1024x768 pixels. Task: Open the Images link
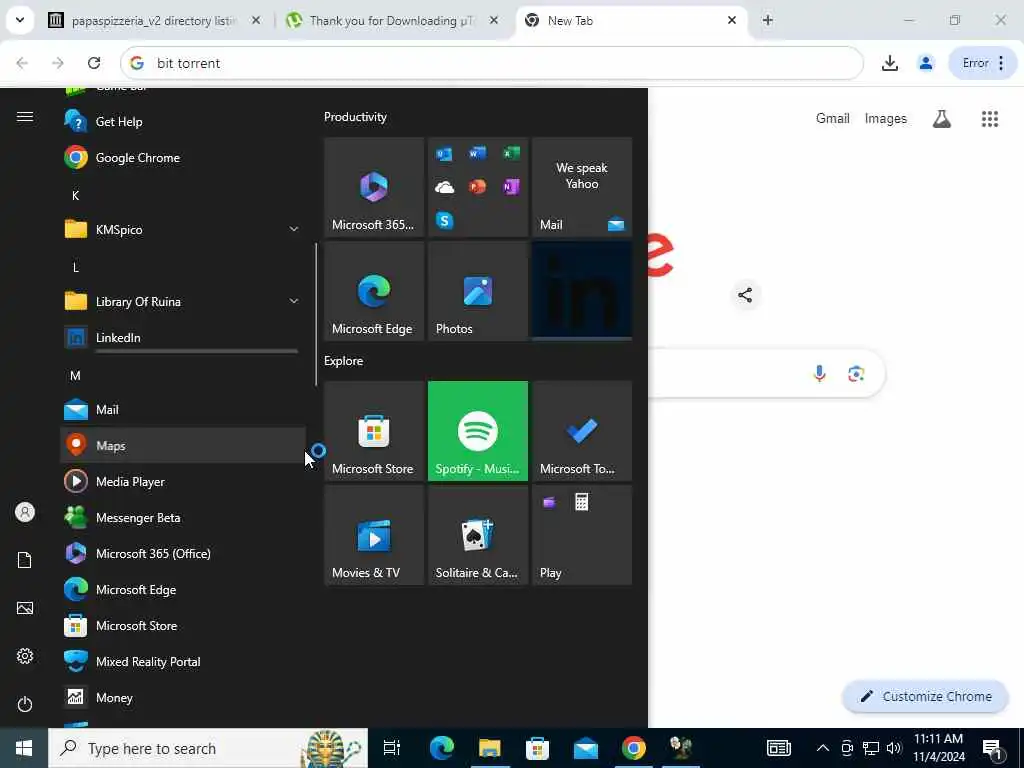(886, 118)
